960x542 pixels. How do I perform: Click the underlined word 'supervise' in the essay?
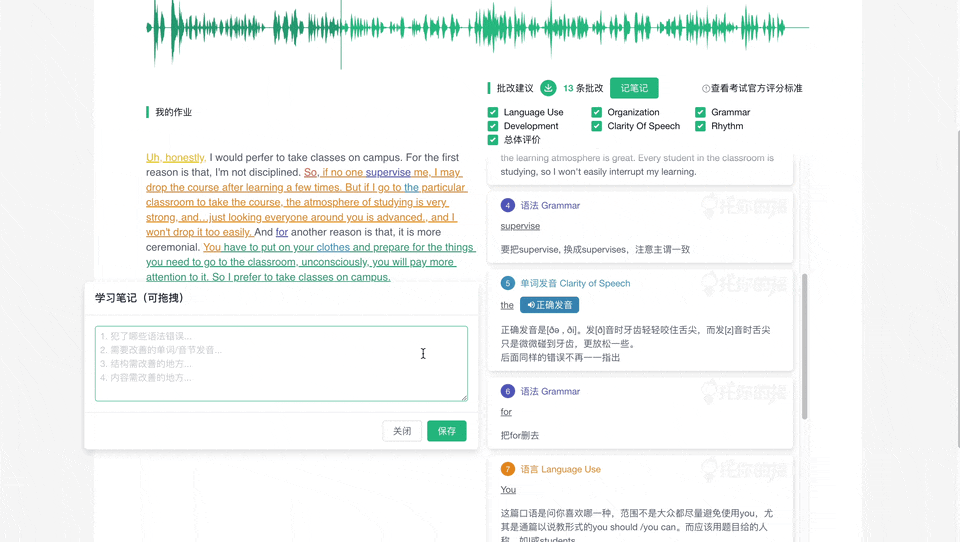(x=388, y=172)
